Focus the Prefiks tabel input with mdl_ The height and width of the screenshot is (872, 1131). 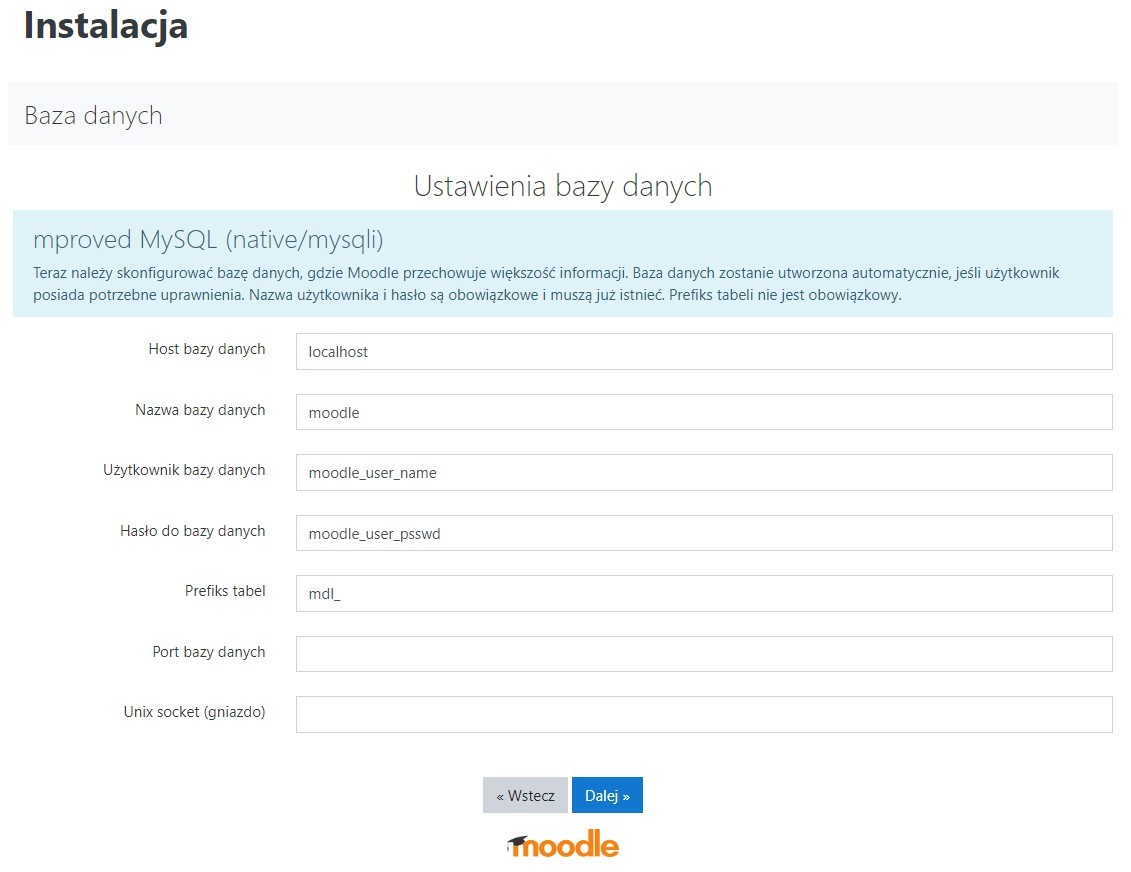click(703, 593)
